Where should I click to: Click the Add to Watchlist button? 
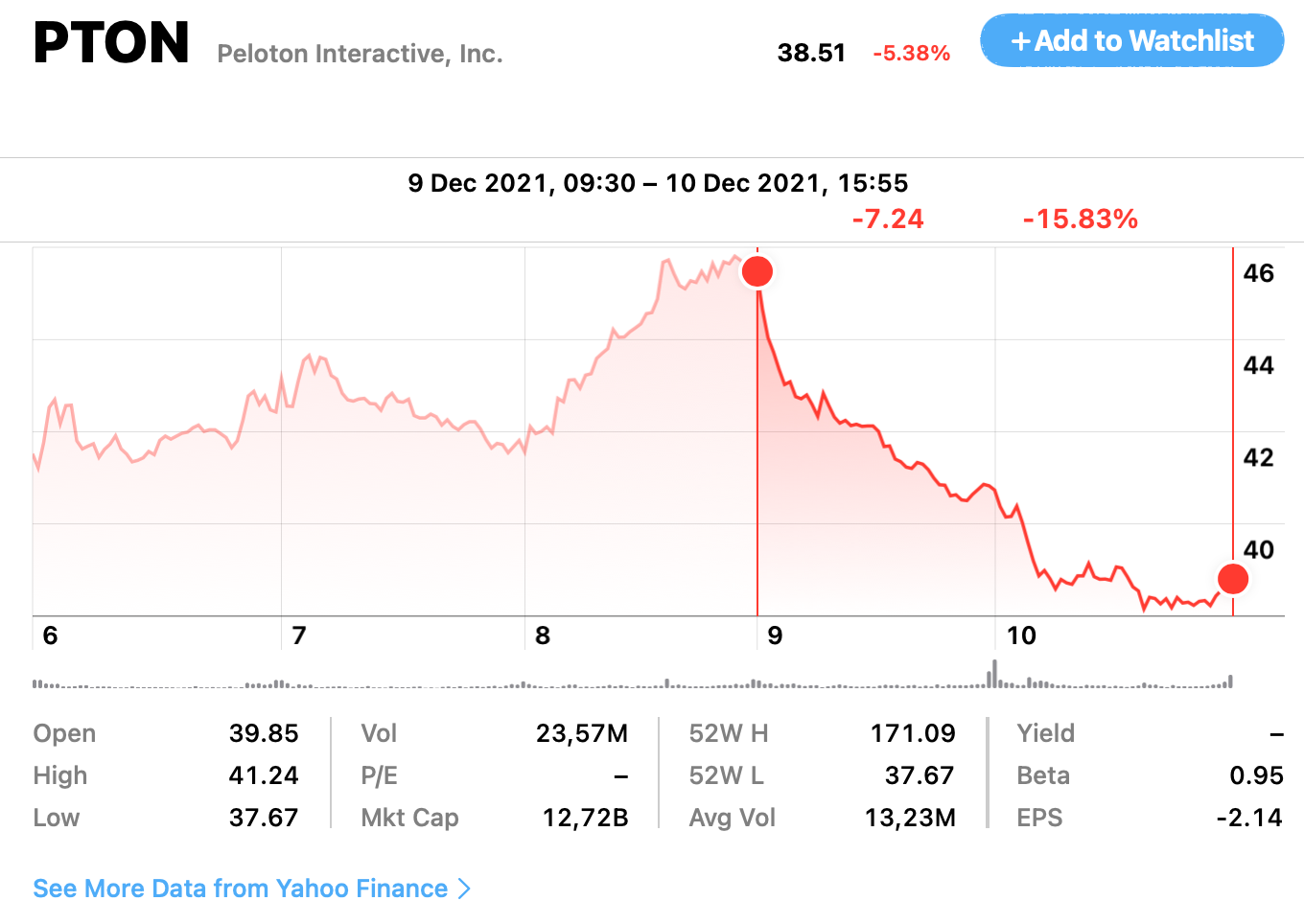1131,41
